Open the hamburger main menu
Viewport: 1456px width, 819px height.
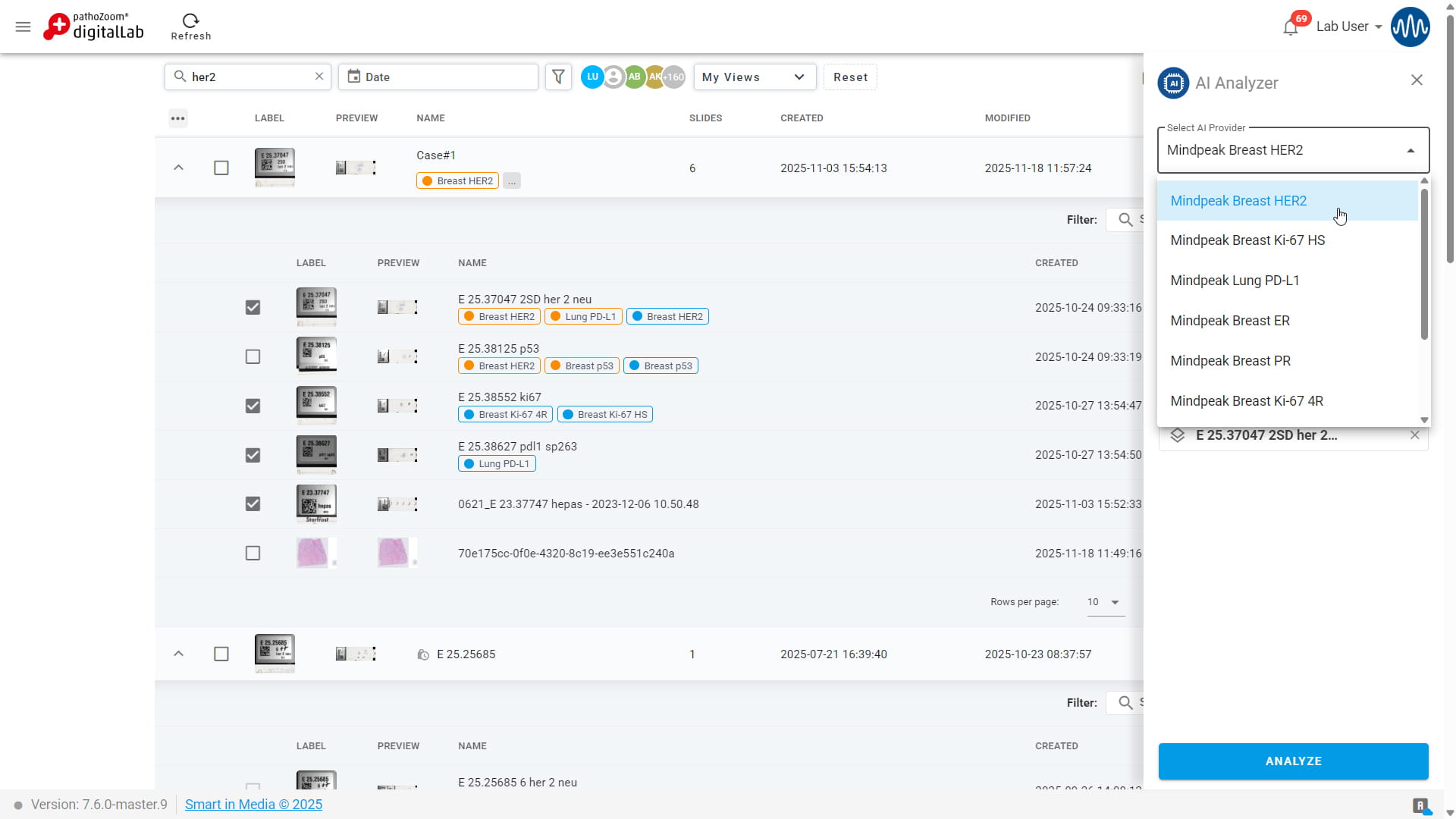(x=23, y=27)
